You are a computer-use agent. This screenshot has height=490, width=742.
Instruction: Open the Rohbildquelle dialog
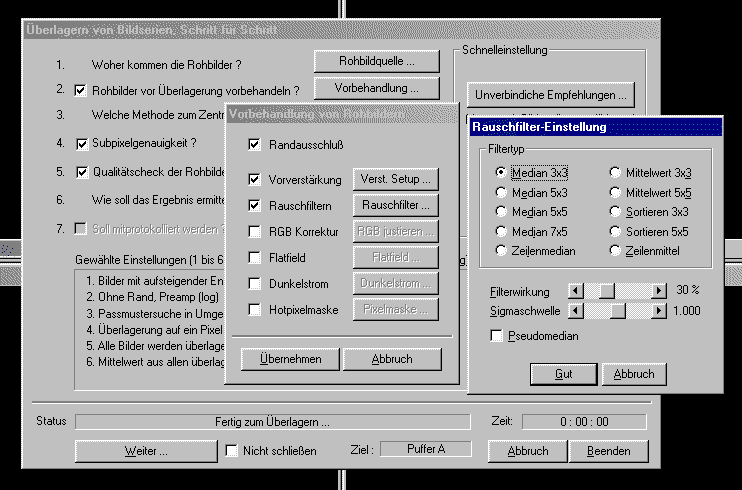[x=377, y=62]
